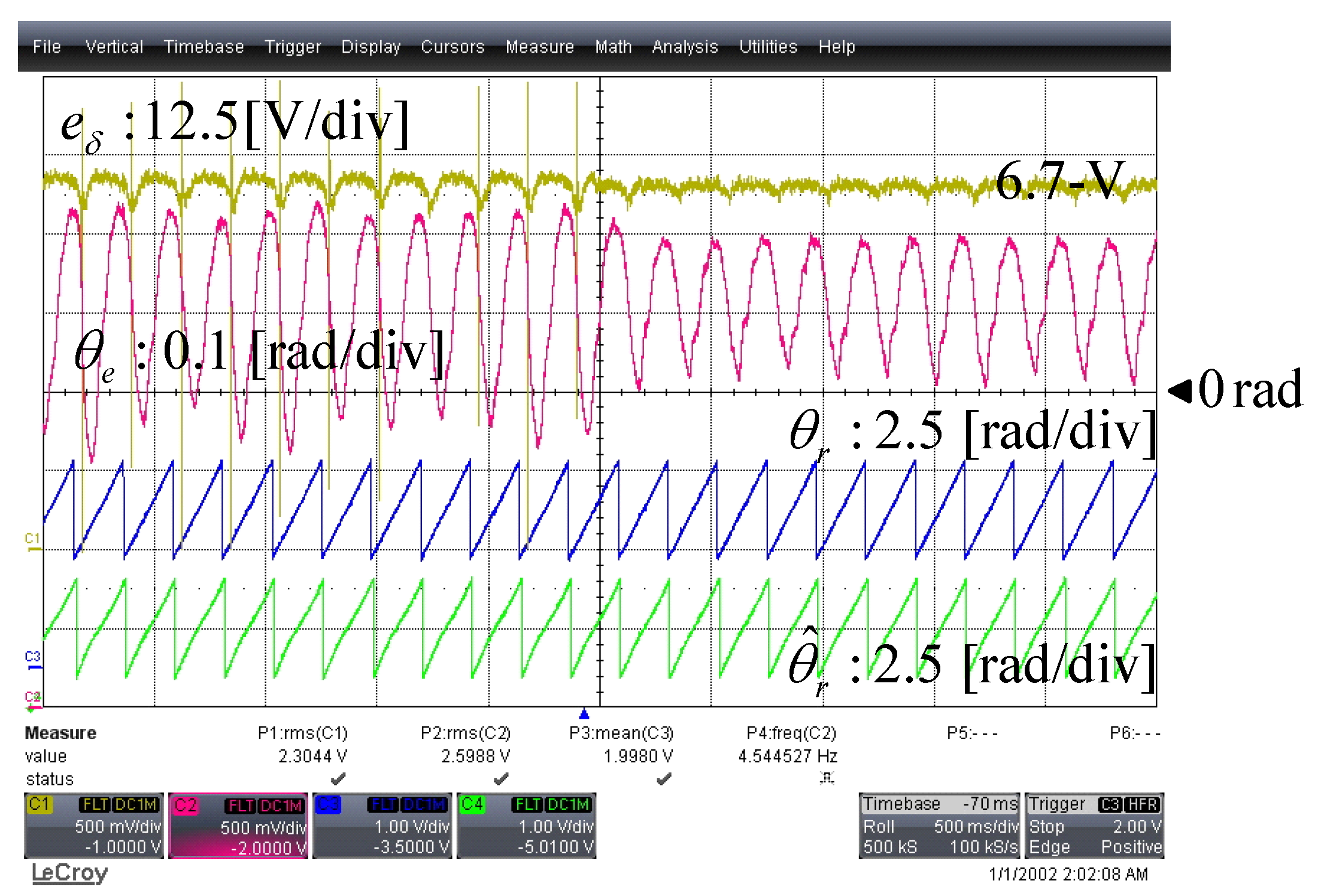Click the P4 freq(C2) status warning icon
This screenshot has height=896, width=1318.
(827, 778)
